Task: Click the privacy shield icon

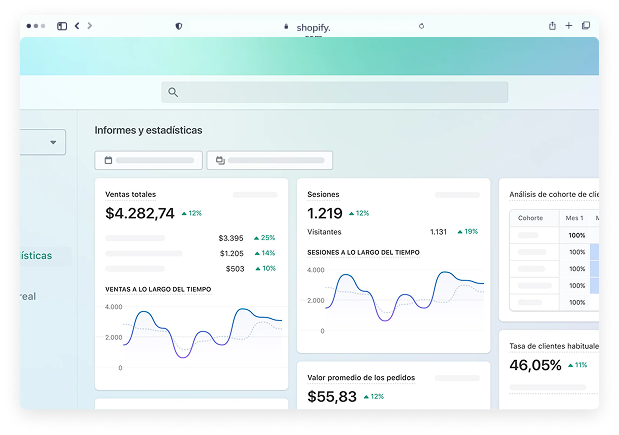Action: (x=179, y=26)
